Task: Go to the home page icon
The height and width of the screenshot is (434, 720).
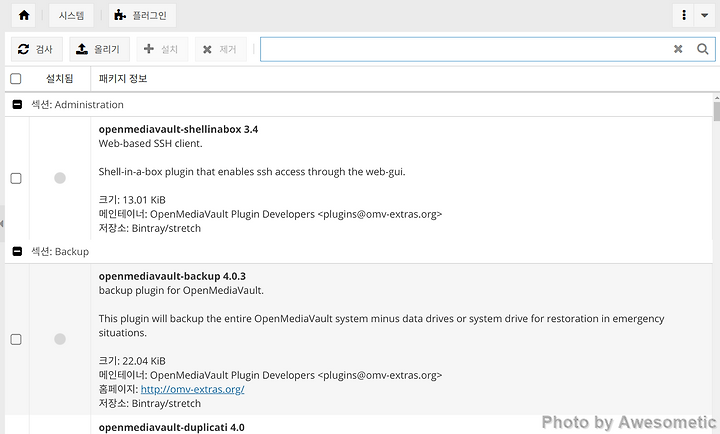Action: click(24, 15)
